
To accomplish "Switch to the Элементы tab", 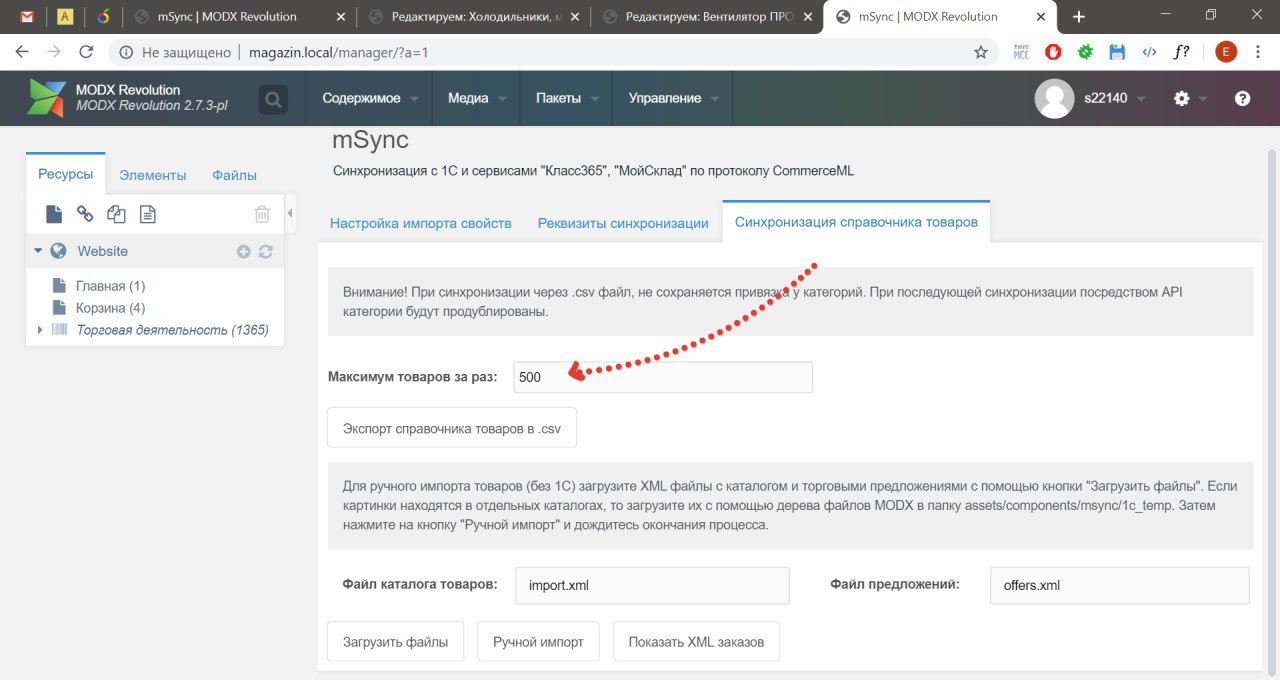I will 153,175.
